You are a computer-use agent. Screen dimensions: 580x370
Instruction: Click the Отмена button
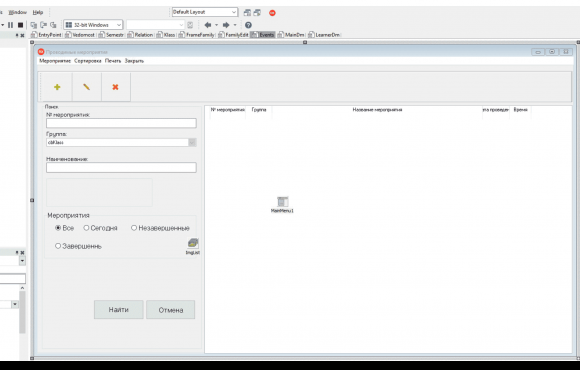pyautogui.click(x=171, y=310)
